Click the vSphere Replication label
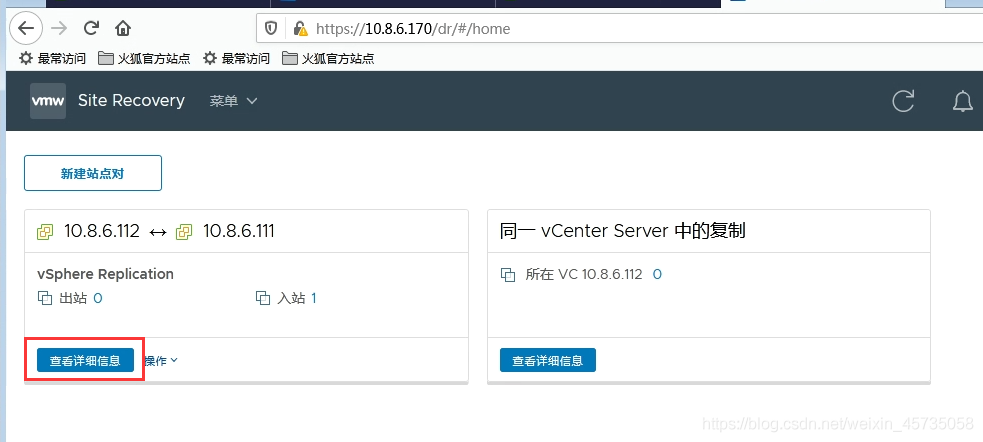 pyautogui.click(x=105, y=274)
